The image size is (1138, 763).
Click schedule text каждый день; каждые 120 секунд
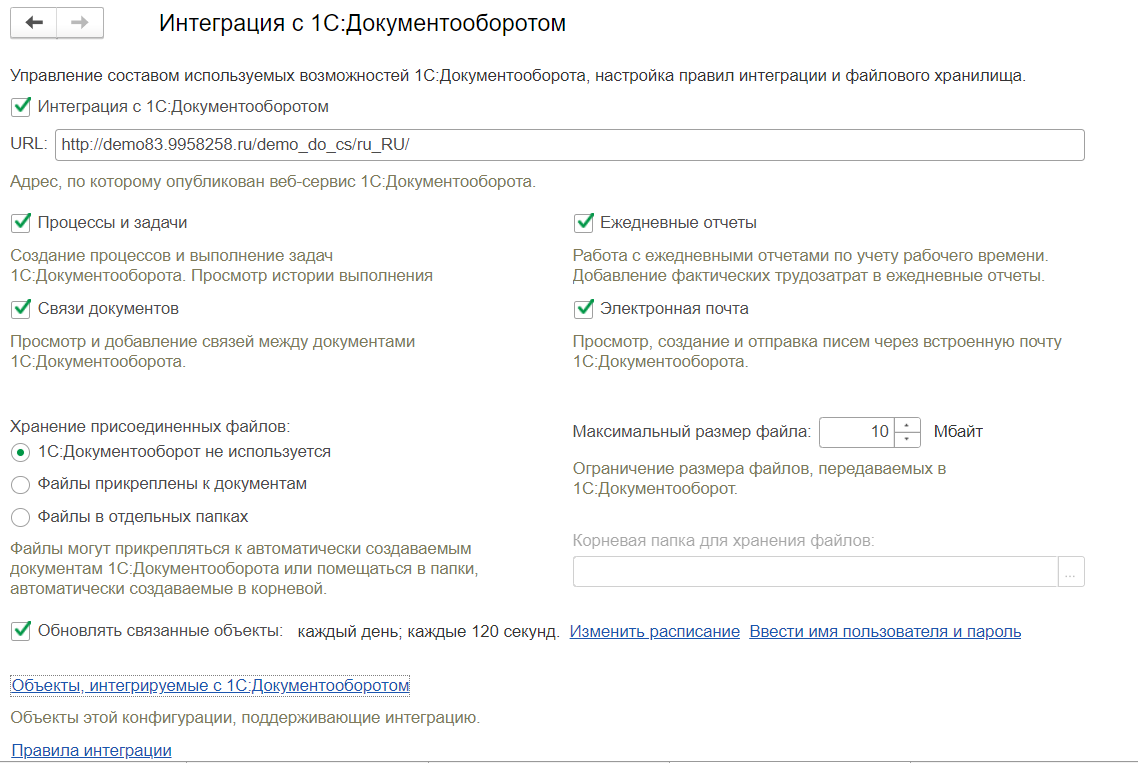[428, 632]
